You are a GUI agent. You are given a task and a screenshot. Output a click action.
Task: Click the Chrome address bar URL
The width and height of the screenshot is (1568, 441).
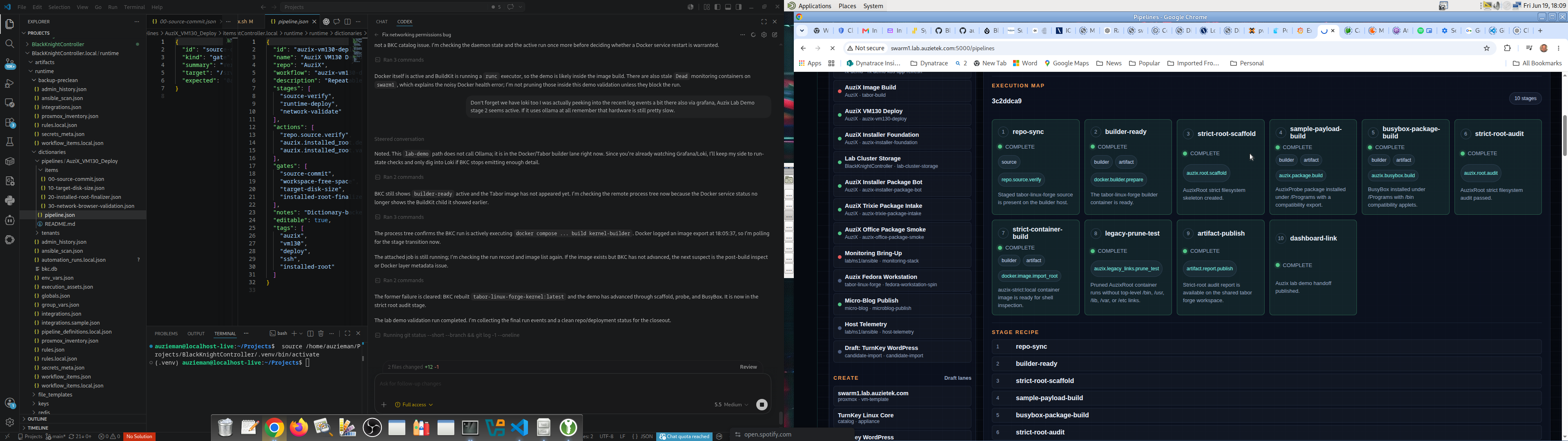(x=943, y=49)
